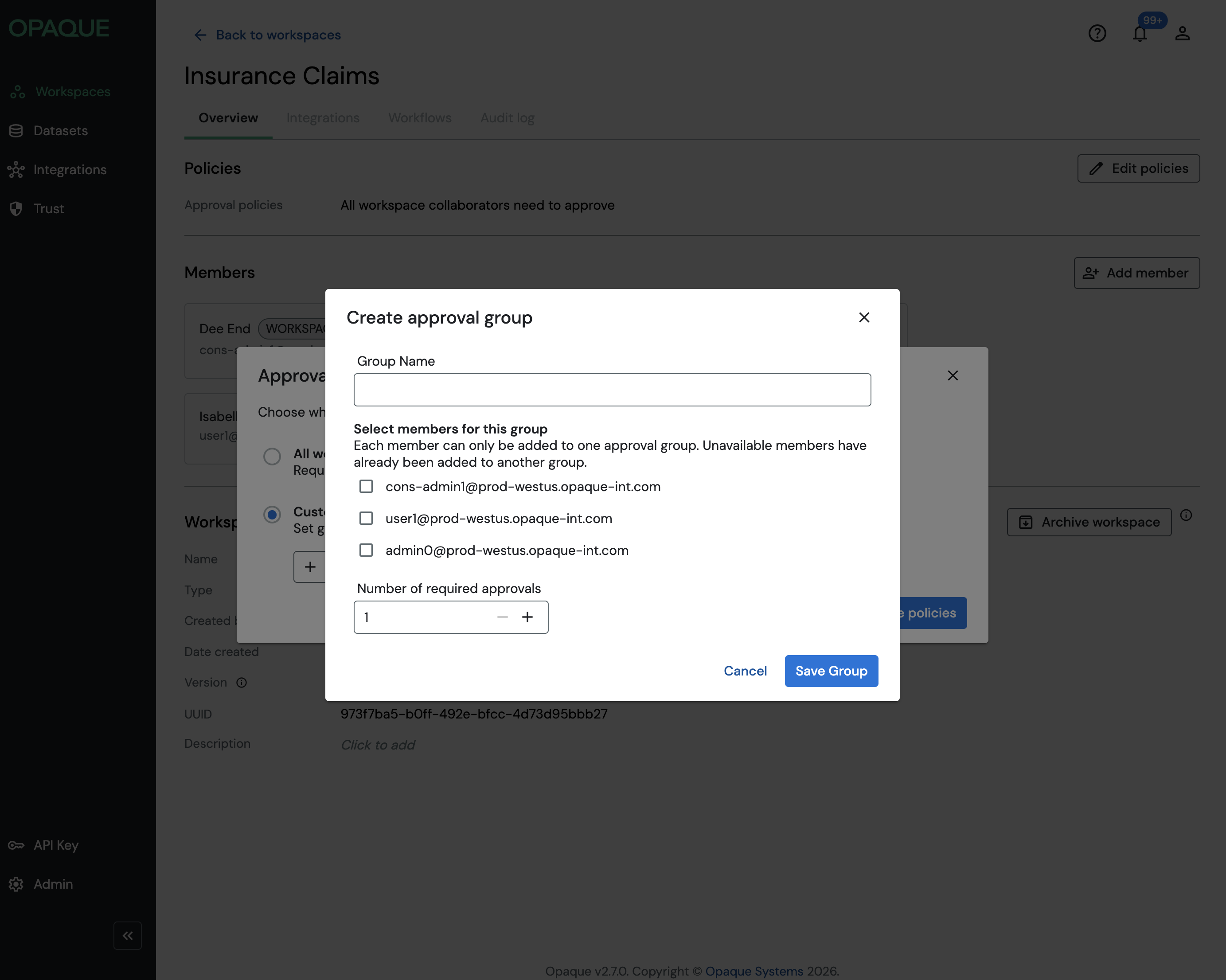Open the user account profile icon
1226x980 pixels.
coord(1182,34)
